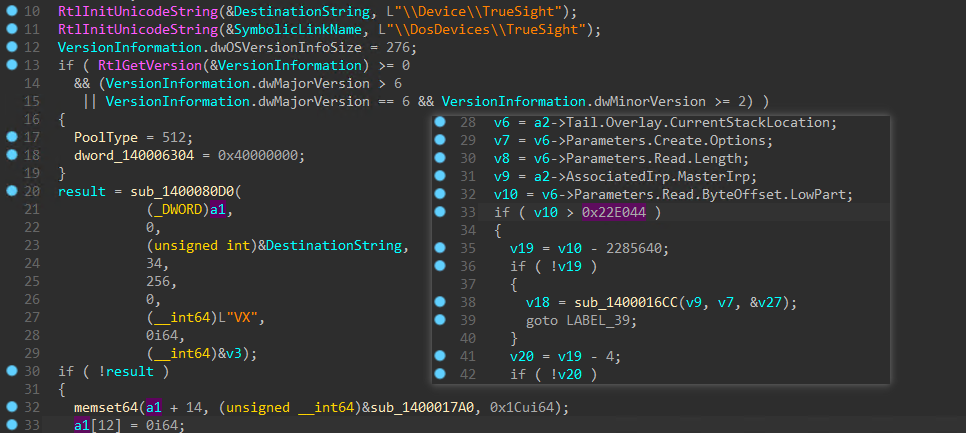Toggle breakpoint dot on line 42
Viewport: 966px width, 433px height.
tap(440, 374)
